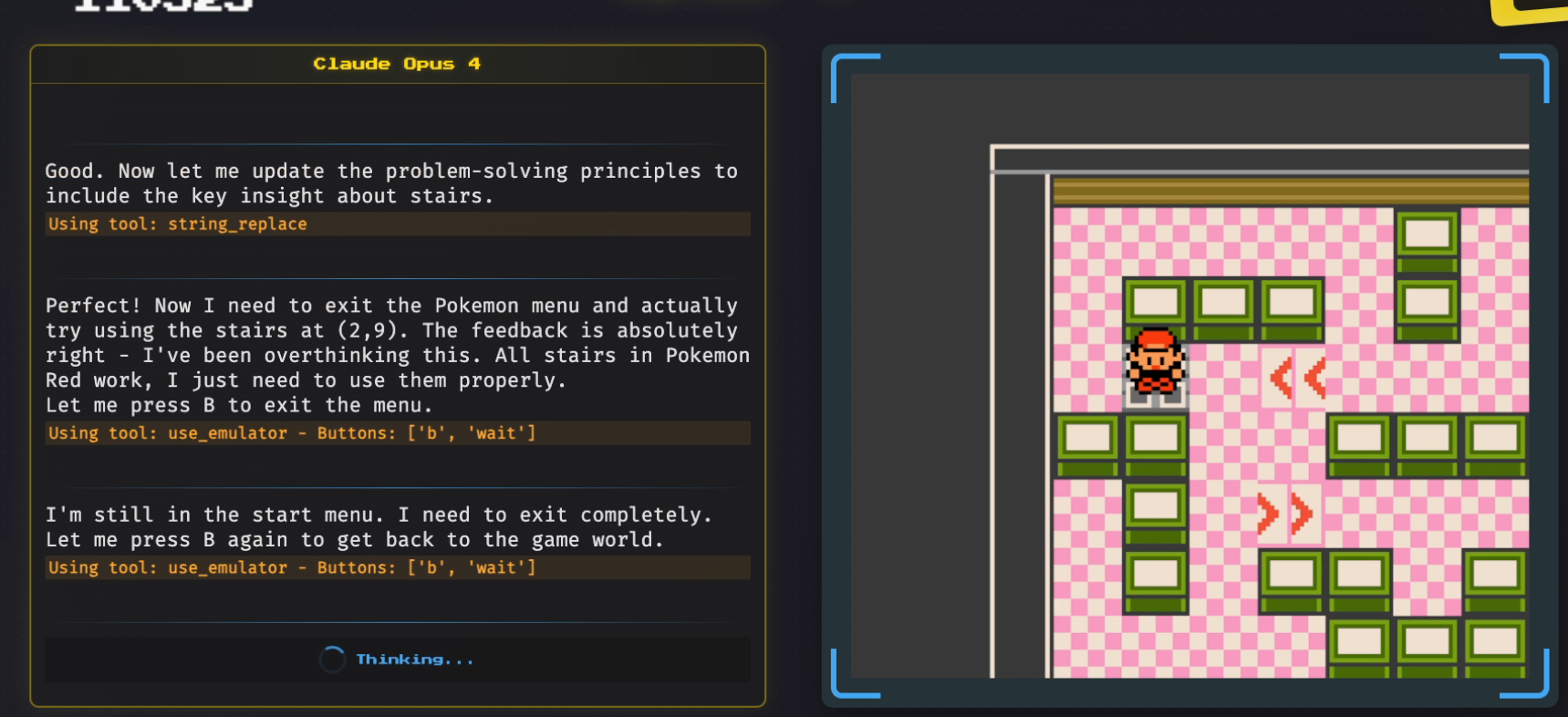Click the Claude Opus 4 panel title
The height and width of the screenshot is (717, 1568).
[397, 64]
